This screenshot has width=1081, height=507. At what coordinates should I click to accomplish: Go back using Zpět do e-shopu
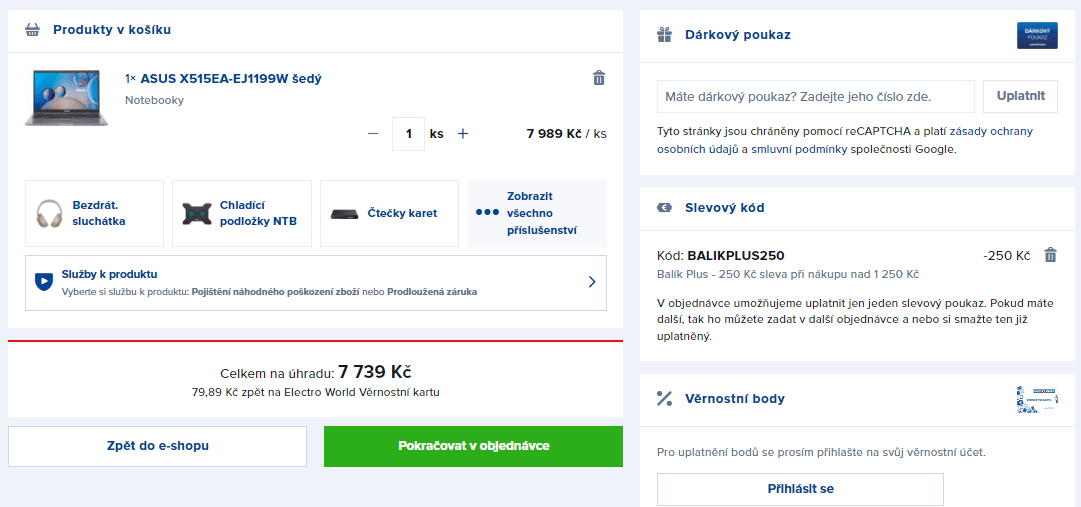pyautogui.click(x=157, y=446)
